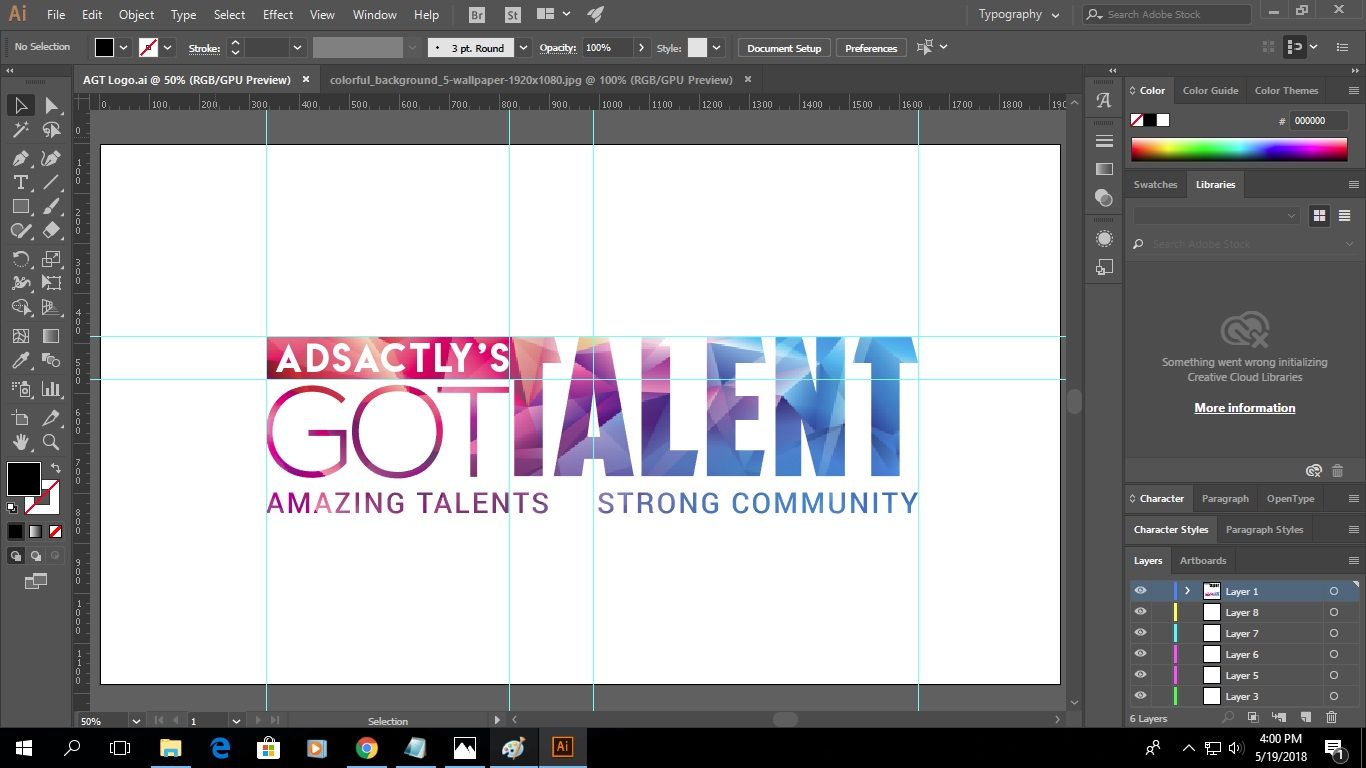Hide Layer 7 visibility eye
The height and width of the screenshot is (768, 1366).
[1140, 633]
